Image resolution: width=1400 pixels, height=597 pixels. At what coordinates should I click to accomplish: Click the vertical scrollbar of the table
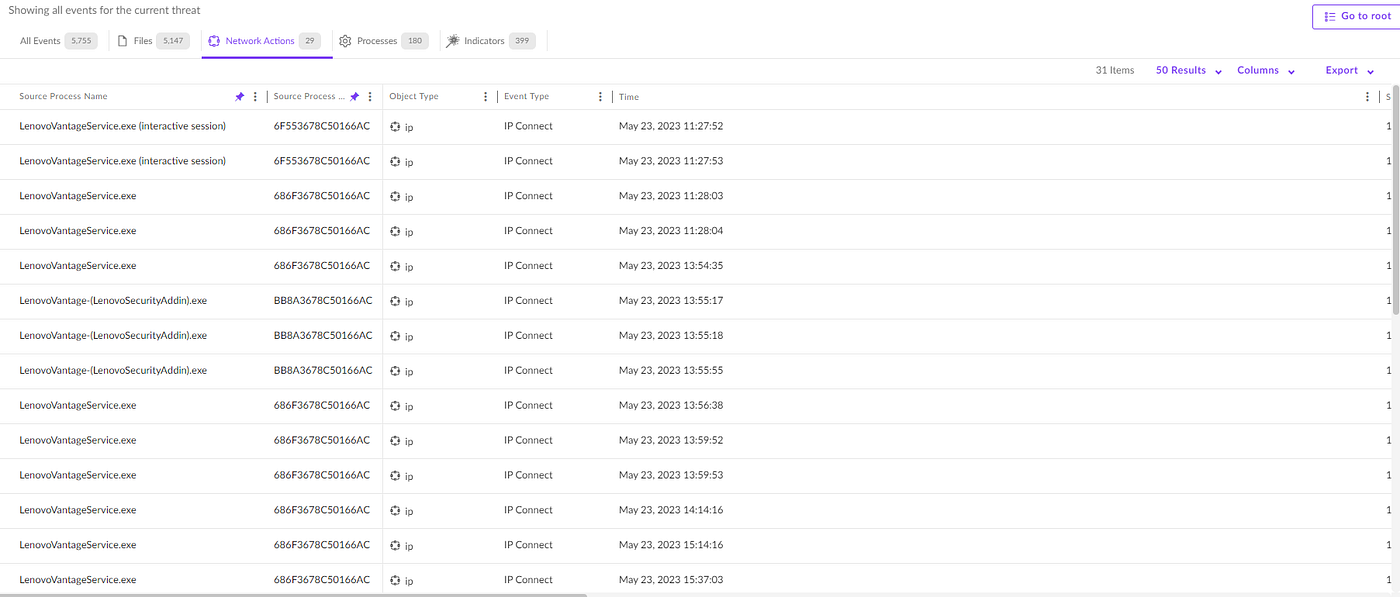1396,200
